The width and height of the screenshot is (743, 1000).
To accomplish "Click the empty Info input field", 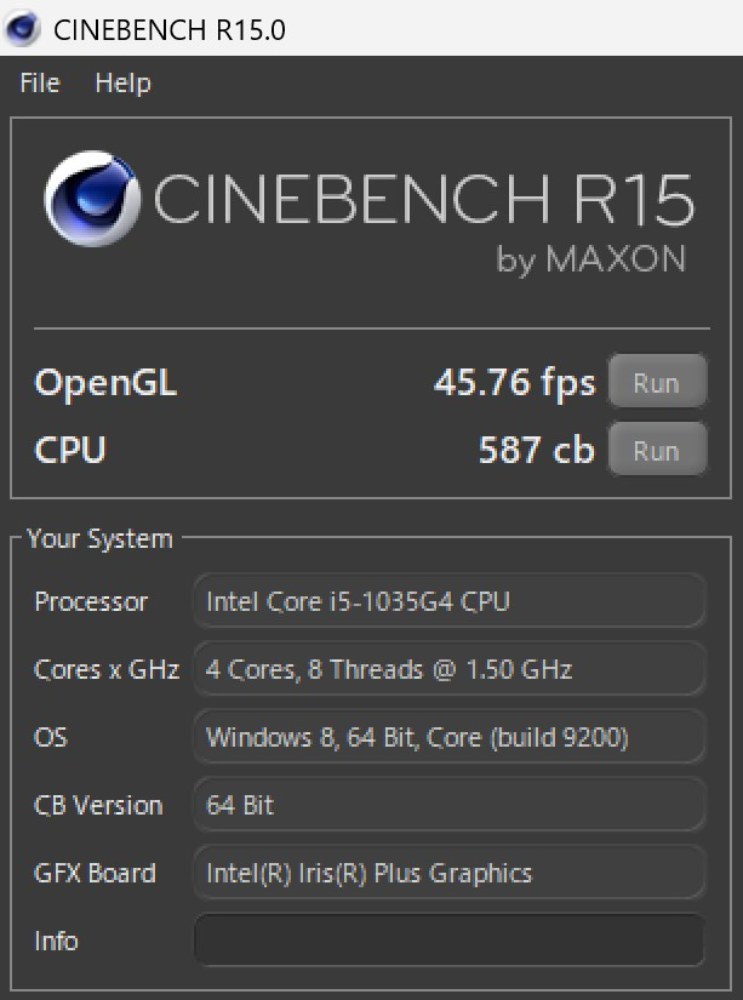I will coord(450,940).
